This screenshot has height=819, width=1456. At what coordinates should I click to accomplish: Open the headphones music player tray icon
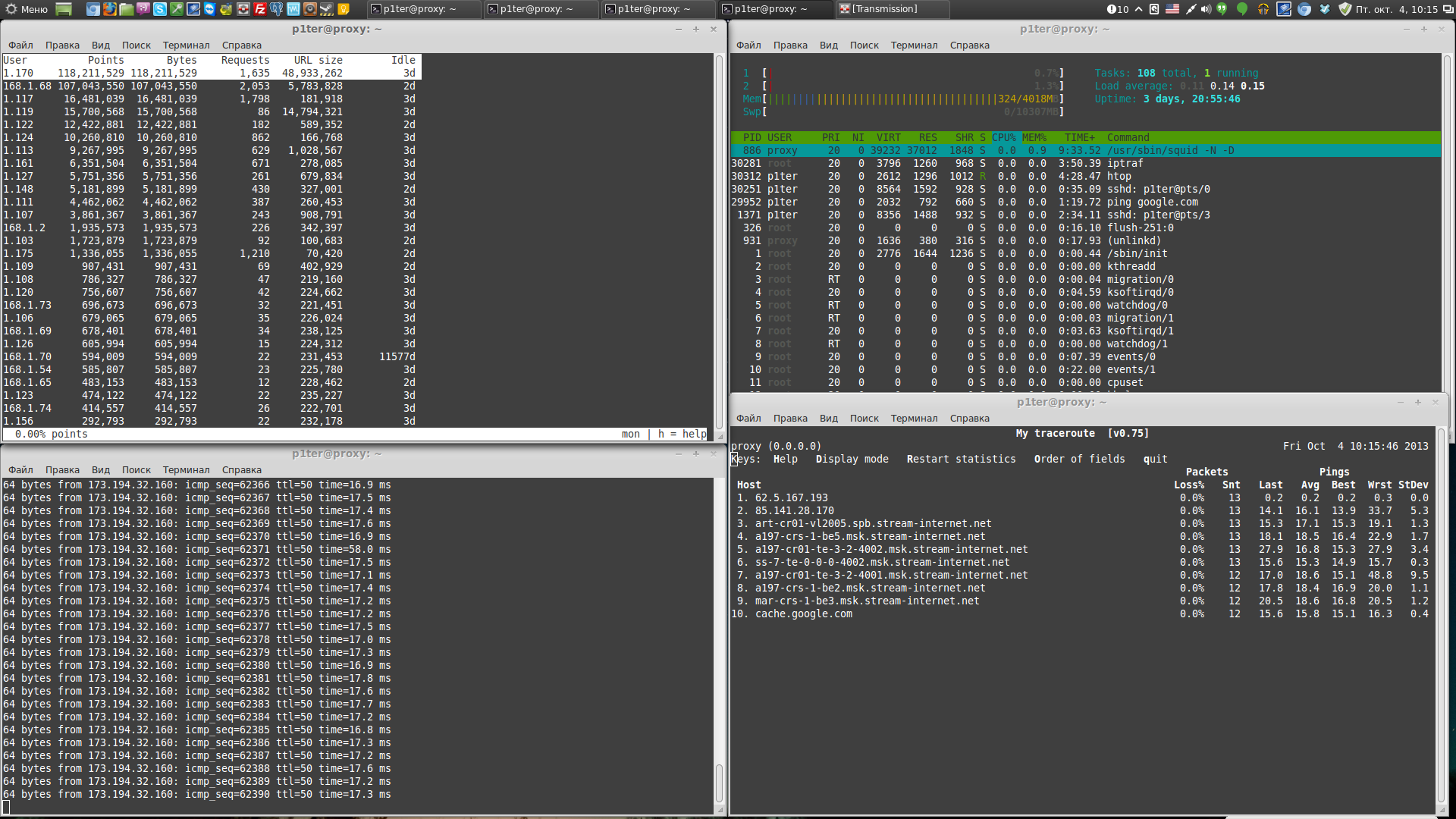tap(1263, 9)
